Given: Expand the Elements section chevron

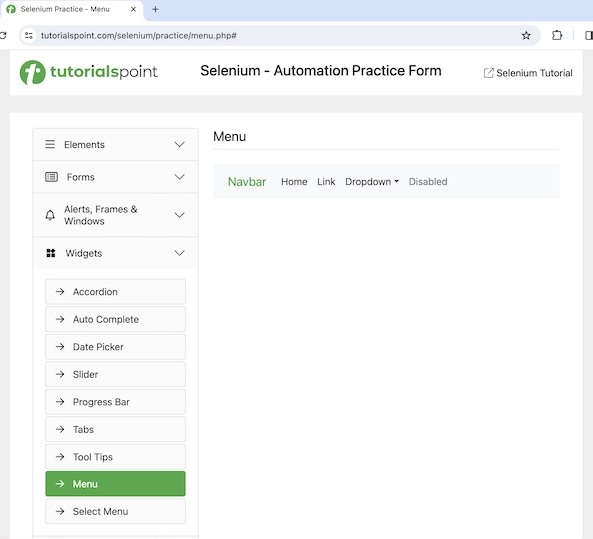Looking at the screenshot, I should (180, 144).
